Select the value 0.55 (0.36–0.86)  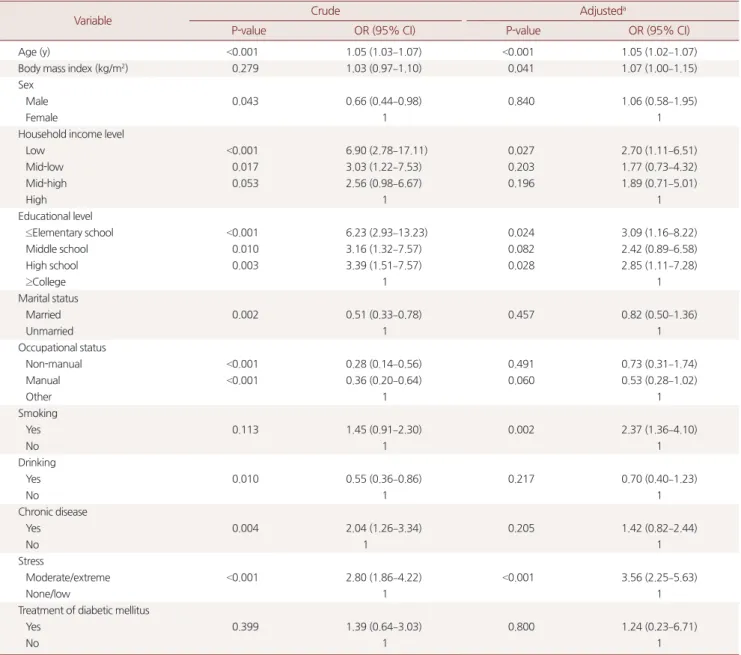[383, 479]
